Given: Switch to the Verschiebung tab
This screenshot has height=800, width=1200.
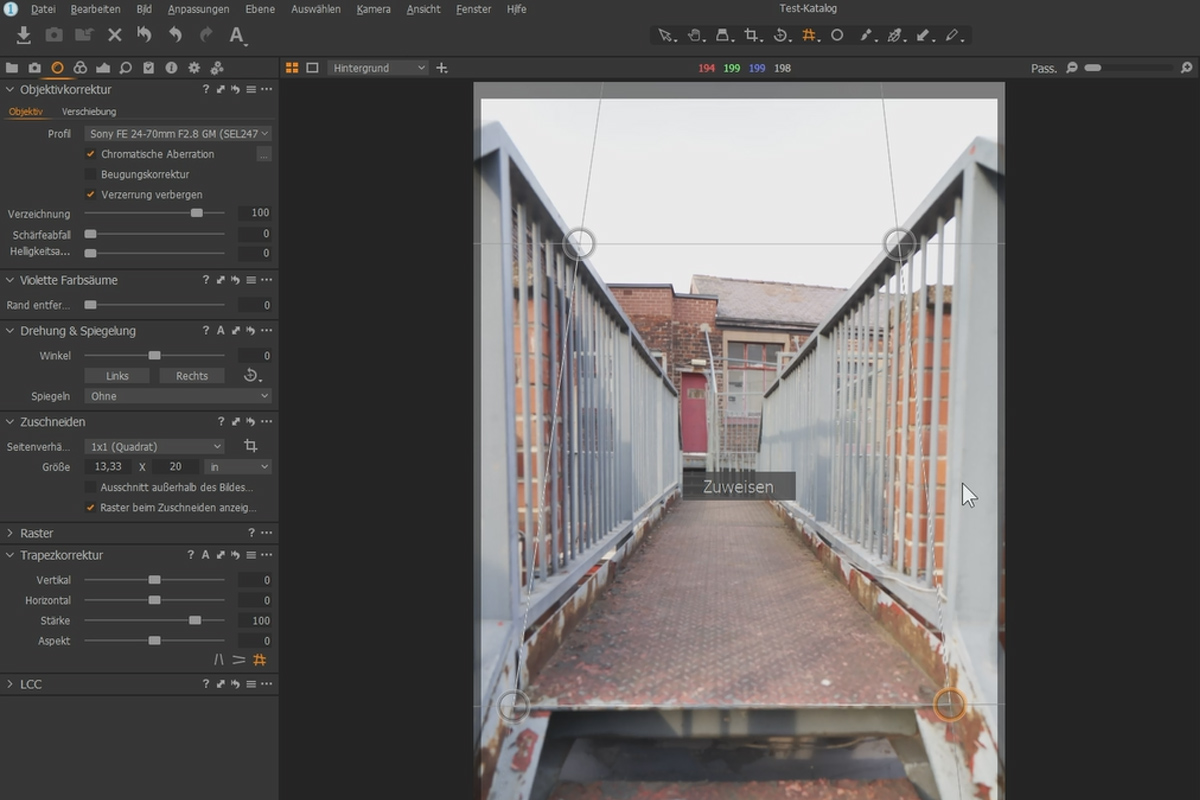Looking at the screenshot, I should (x=89, y=112).
